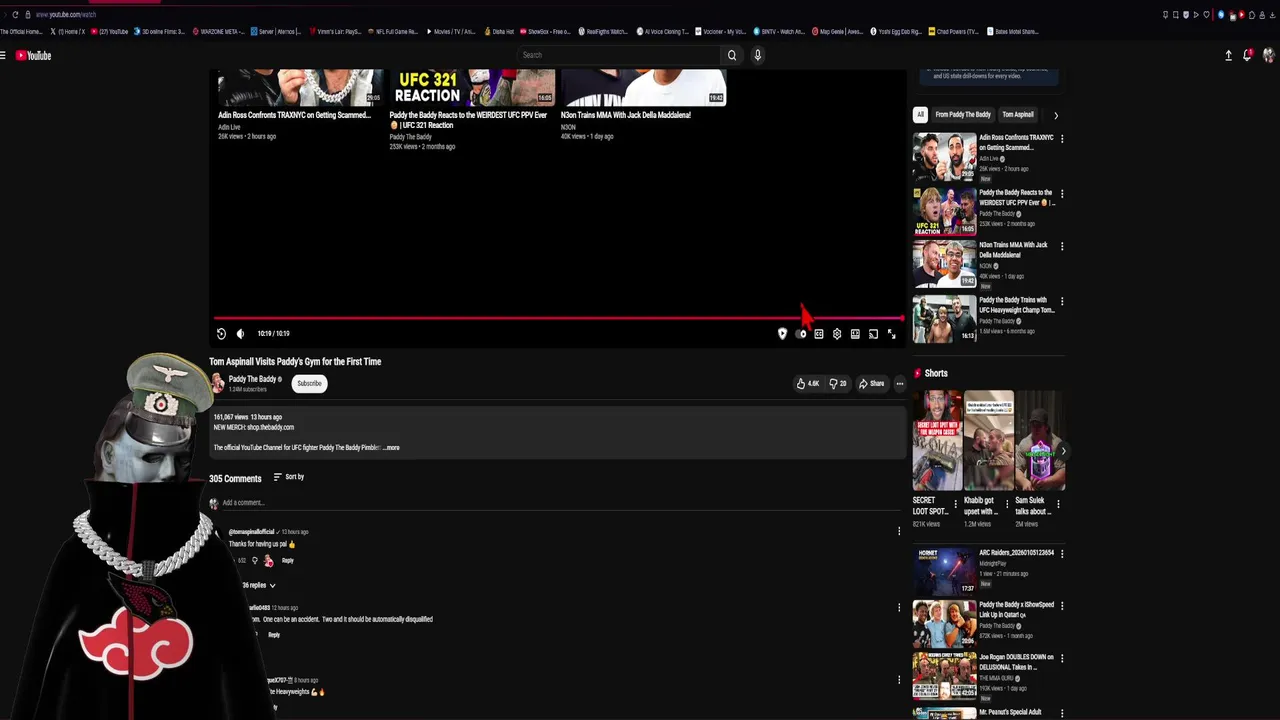
Task: Open the player settings gear
Action: (x=837, y=334)
